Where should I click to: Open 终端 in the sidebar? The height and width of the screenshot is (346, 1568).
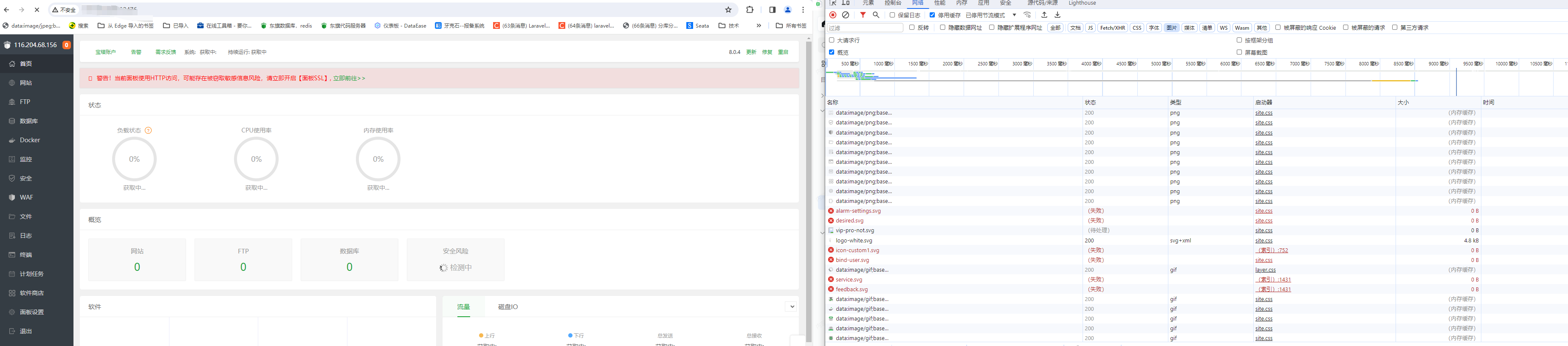click(x=37, y=255)
